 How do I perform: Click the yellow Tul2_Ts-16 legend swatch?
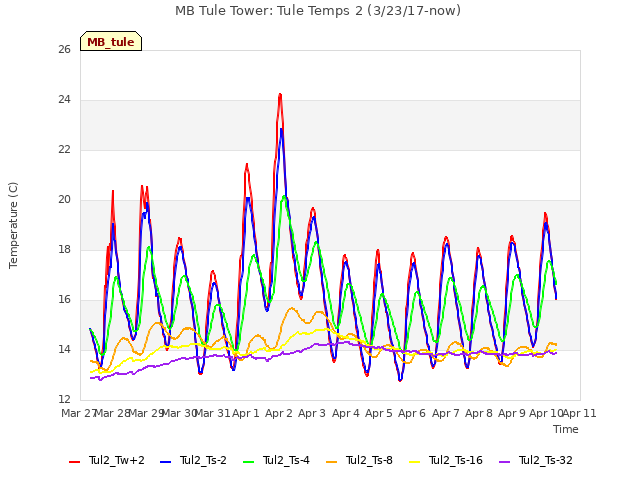click(415, 462)
